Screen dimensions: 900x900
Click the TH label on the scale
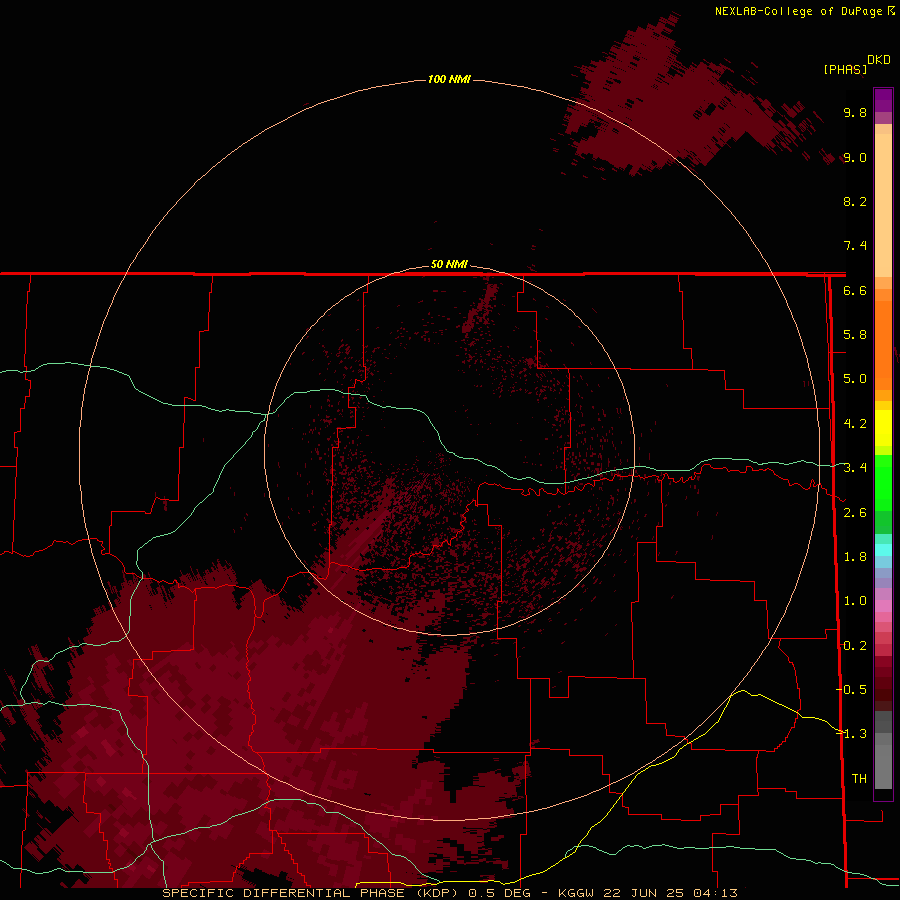click(x=859, y=779)
